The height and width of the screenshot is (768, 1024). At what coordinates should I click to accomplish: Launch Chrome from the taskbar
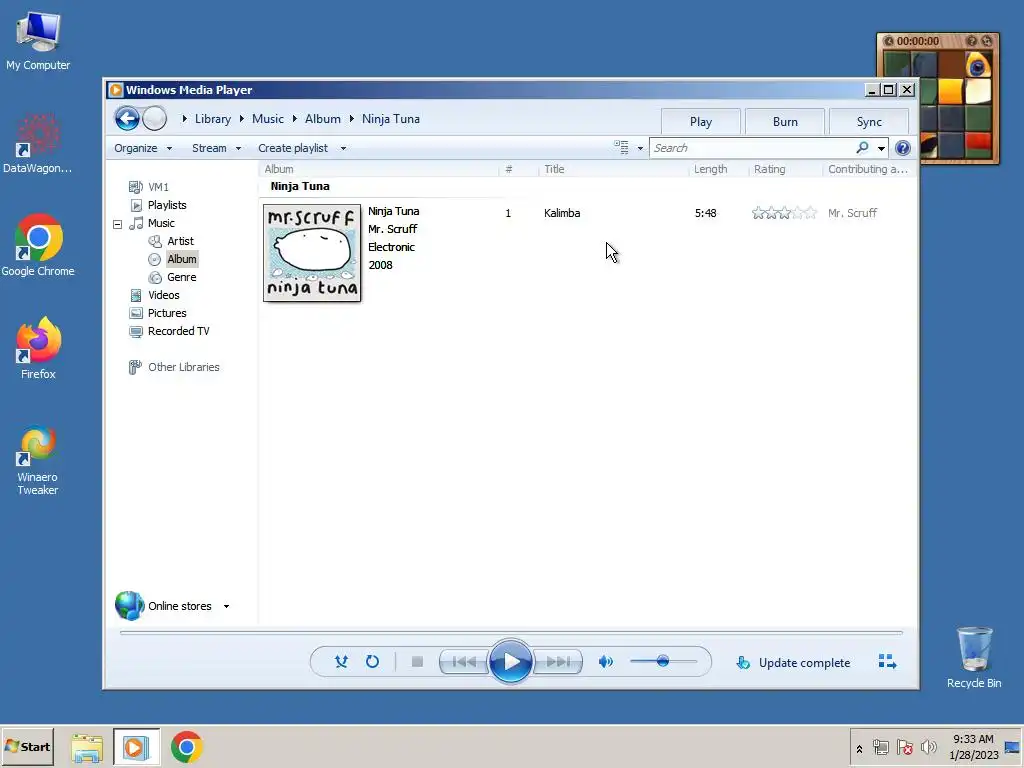coord(187,747)
